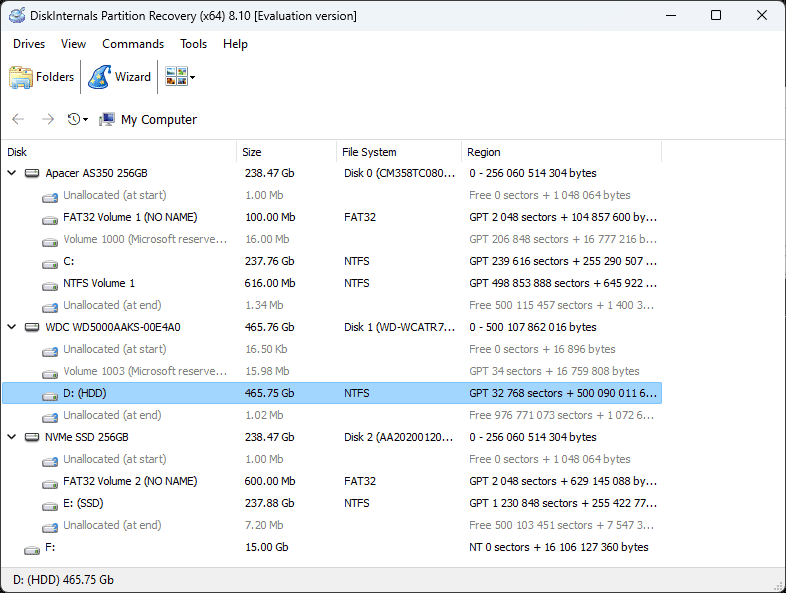Collapse the WDC WD5000AAKS-00E4A0 disk

click(12, 327)
